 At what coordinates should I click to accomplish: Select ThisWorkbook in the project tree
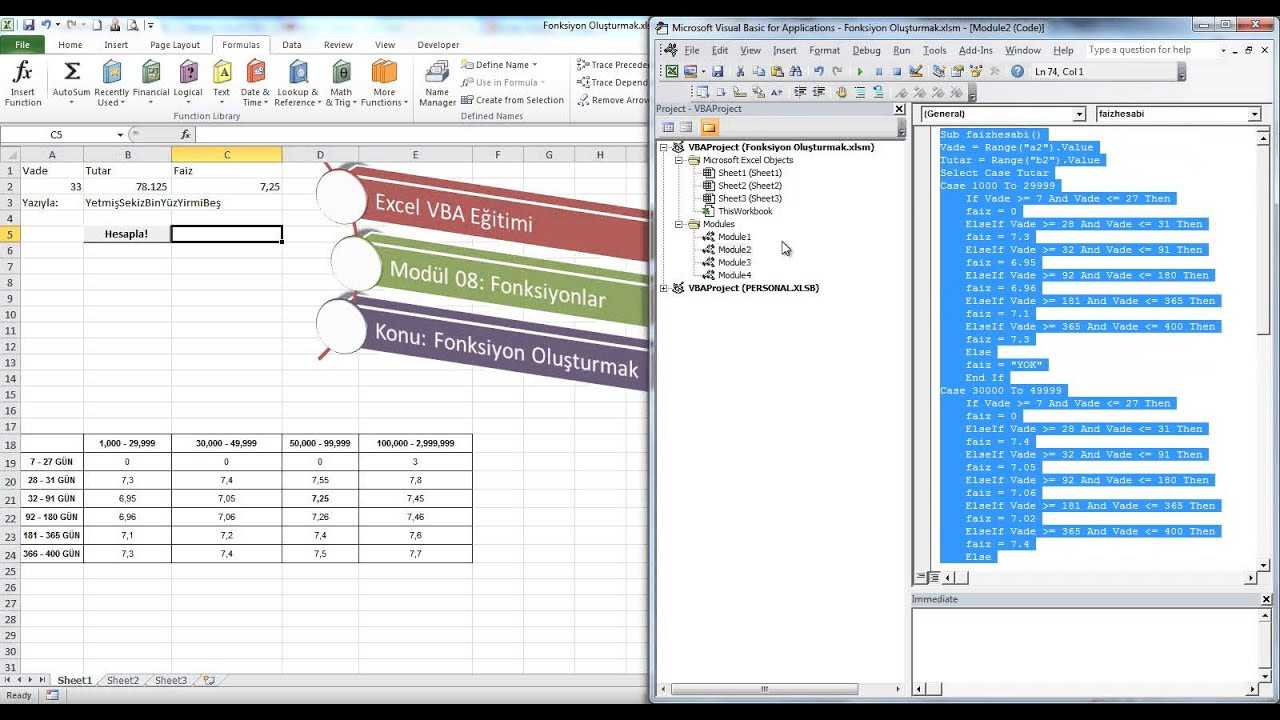744,211
